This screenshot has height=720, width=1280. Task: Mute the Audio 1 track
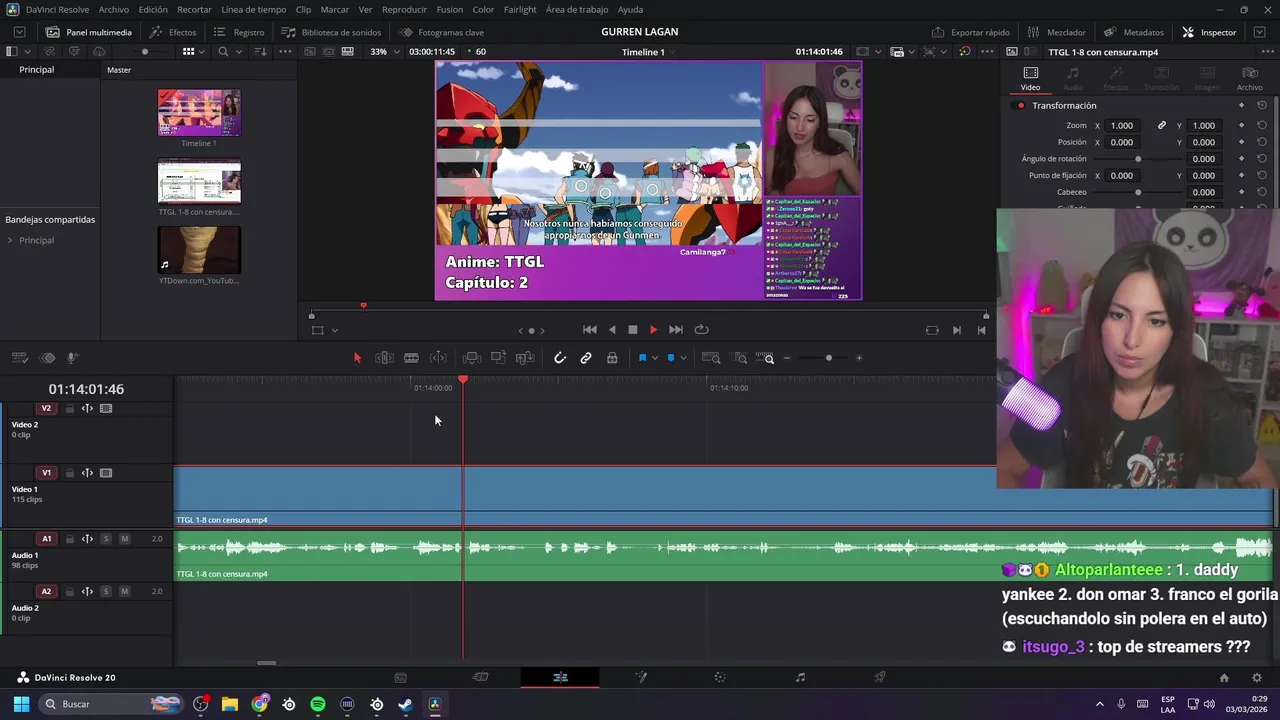pyautogui.click(x=124, y=539)
